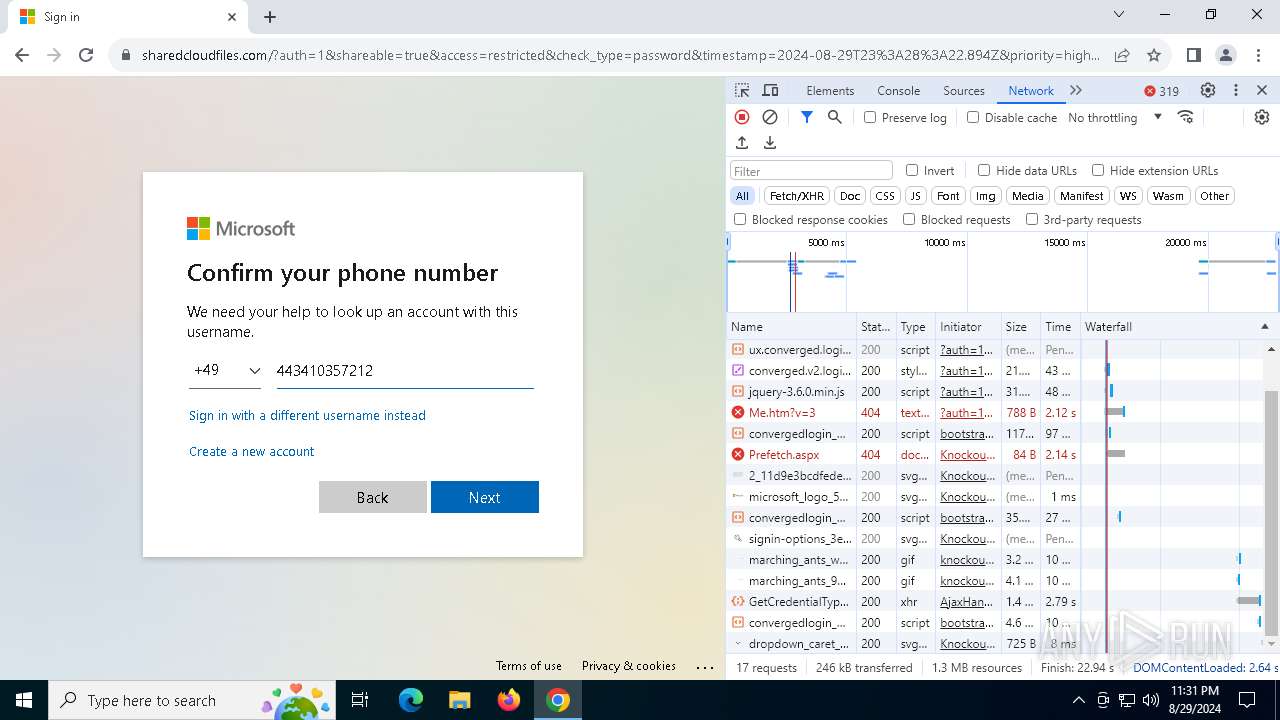Filter requests by Fetch/XHR

coord(797,196)
